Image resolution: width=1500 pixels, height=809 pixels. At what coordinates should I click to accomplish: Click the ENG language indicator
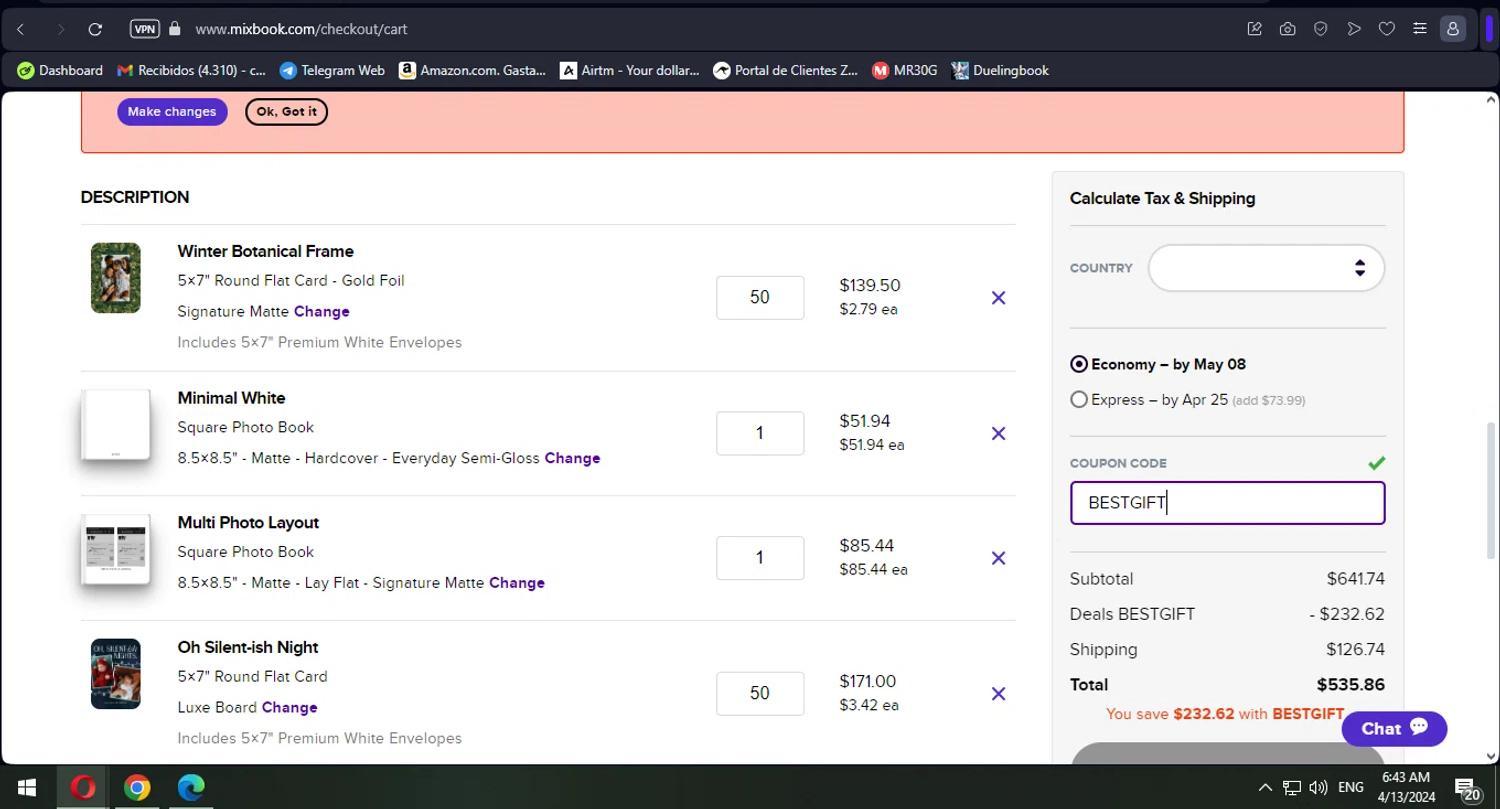(1351, 788)
